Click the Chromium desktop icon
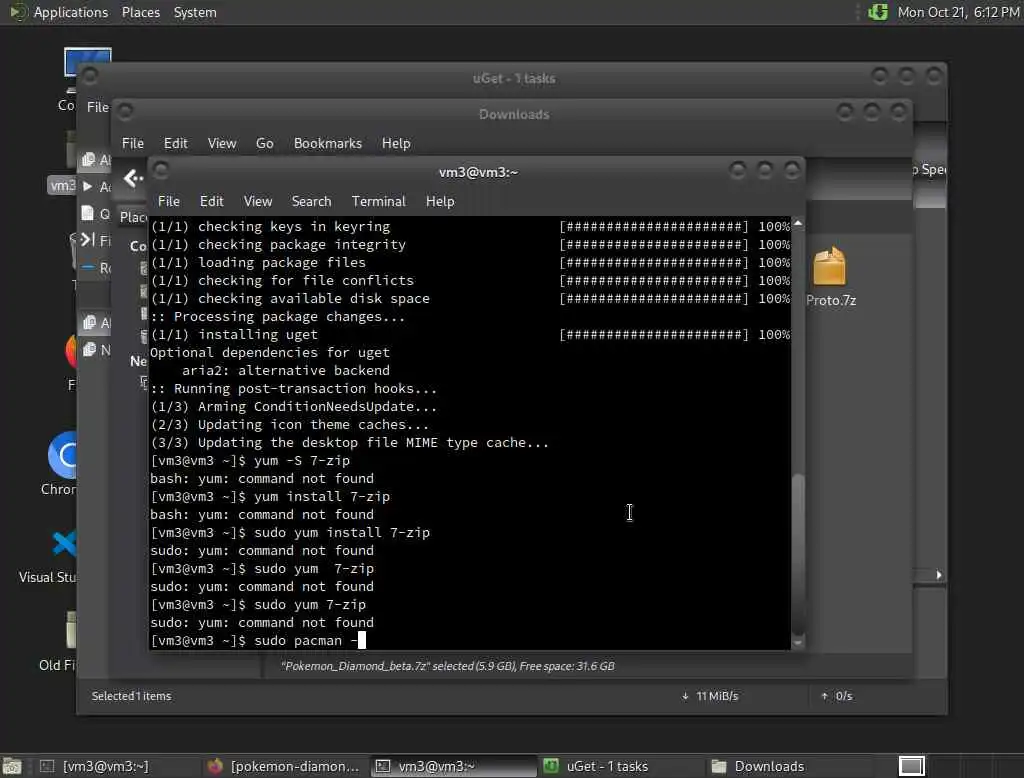 60,463
